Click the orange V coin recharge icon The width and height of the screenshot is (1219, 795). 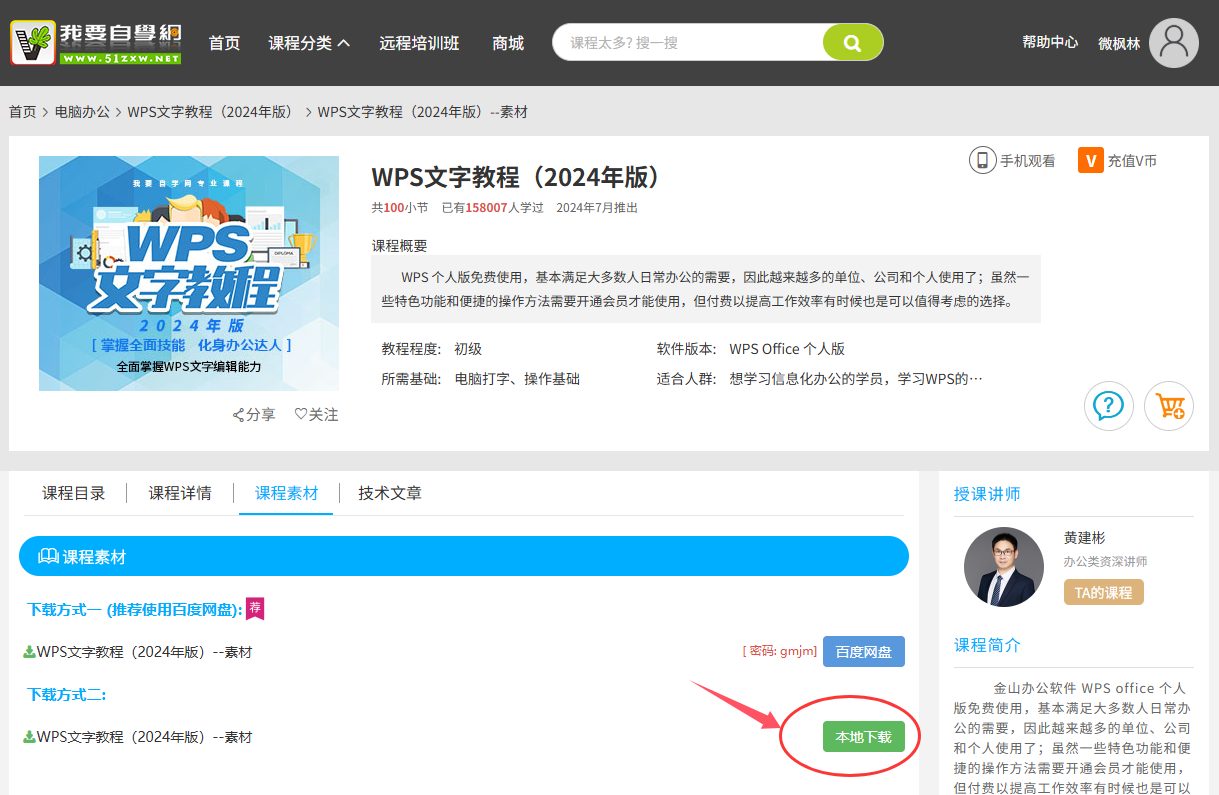click(x=1090, y=160)
